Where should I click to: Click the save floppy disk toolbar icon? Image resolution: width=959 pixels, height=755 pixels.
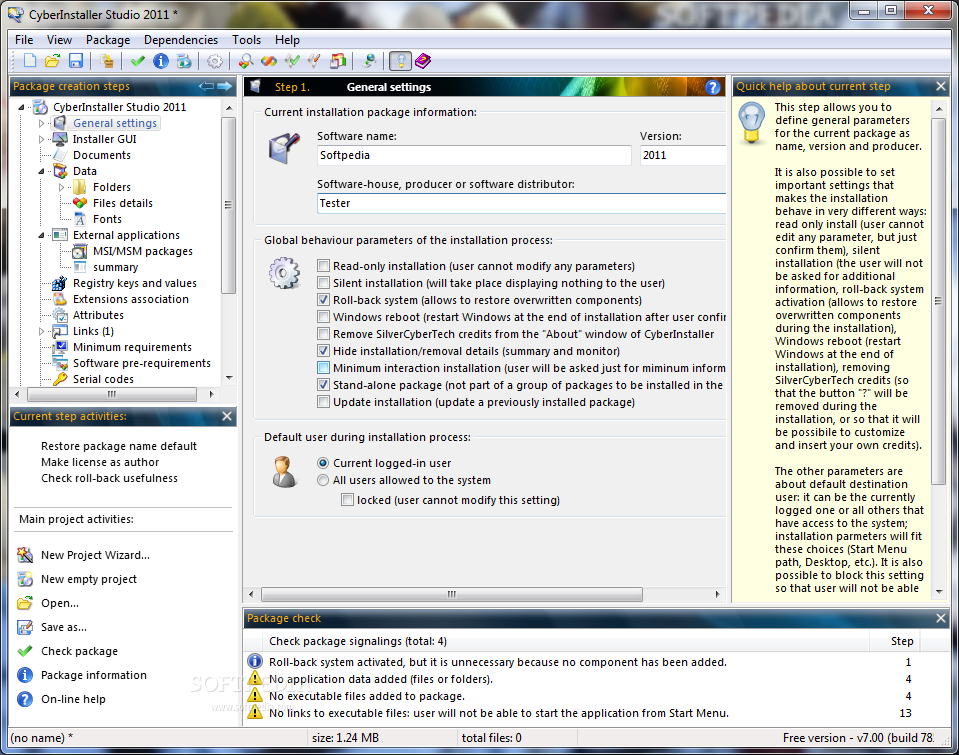tap(76, 61)
